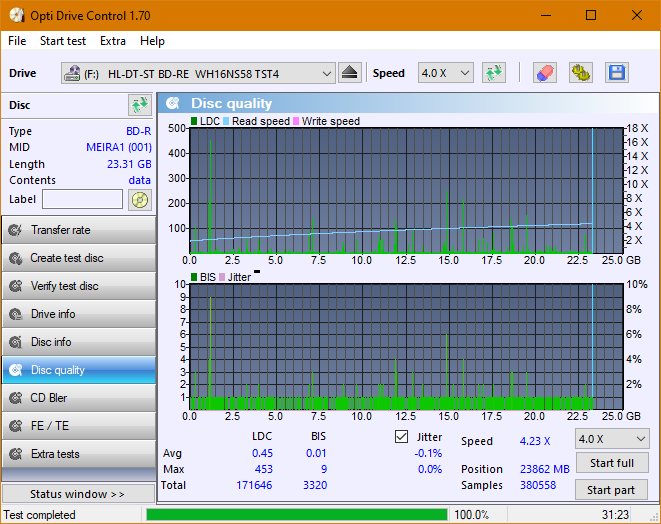Open the Speed dropdown in toolbar
The width and height of the screenshot is (661, 524).
tap(445, 73)
